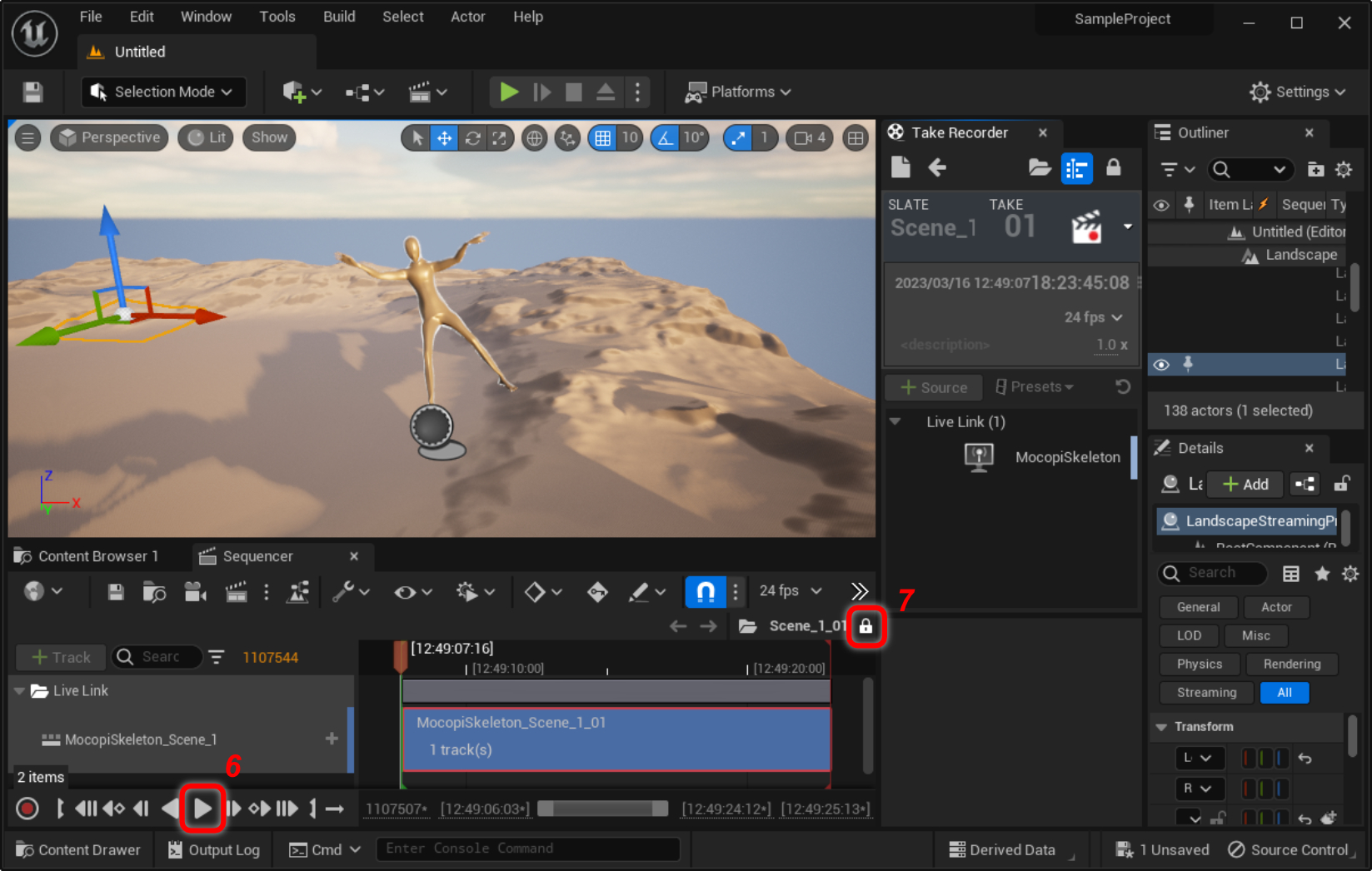Open the viewport hamburger options menu
The image size is (1372, 871).
click(27, 138)
